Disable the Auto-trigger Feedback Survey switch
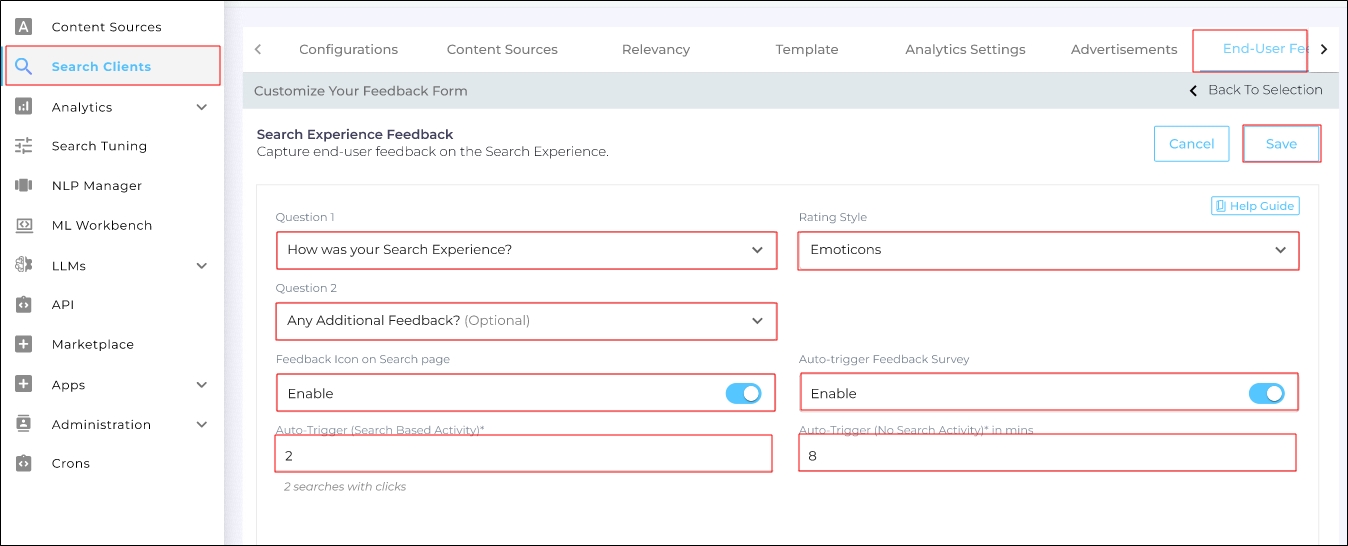 1266,394
